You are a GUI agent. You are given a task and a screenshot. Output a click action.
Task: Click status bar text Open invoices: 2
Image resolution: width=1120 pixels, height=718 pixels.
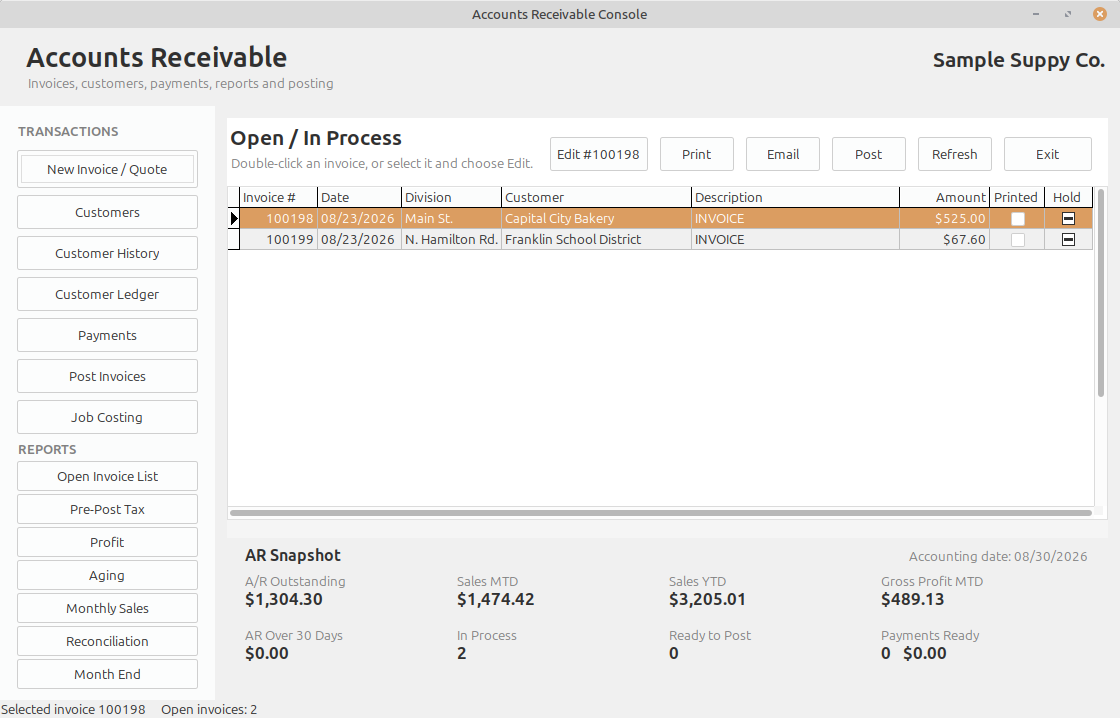[209, 709]
